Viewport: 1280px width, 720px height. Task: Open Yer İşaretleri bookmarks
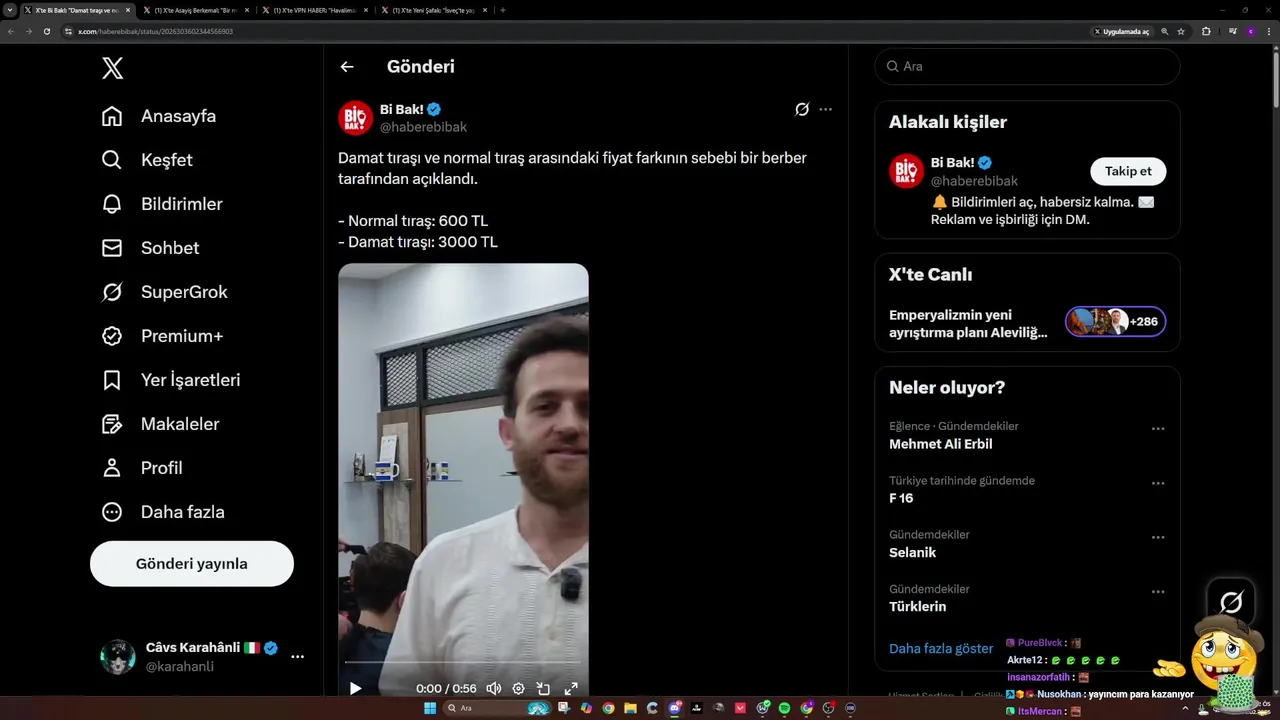pos(171,380)
